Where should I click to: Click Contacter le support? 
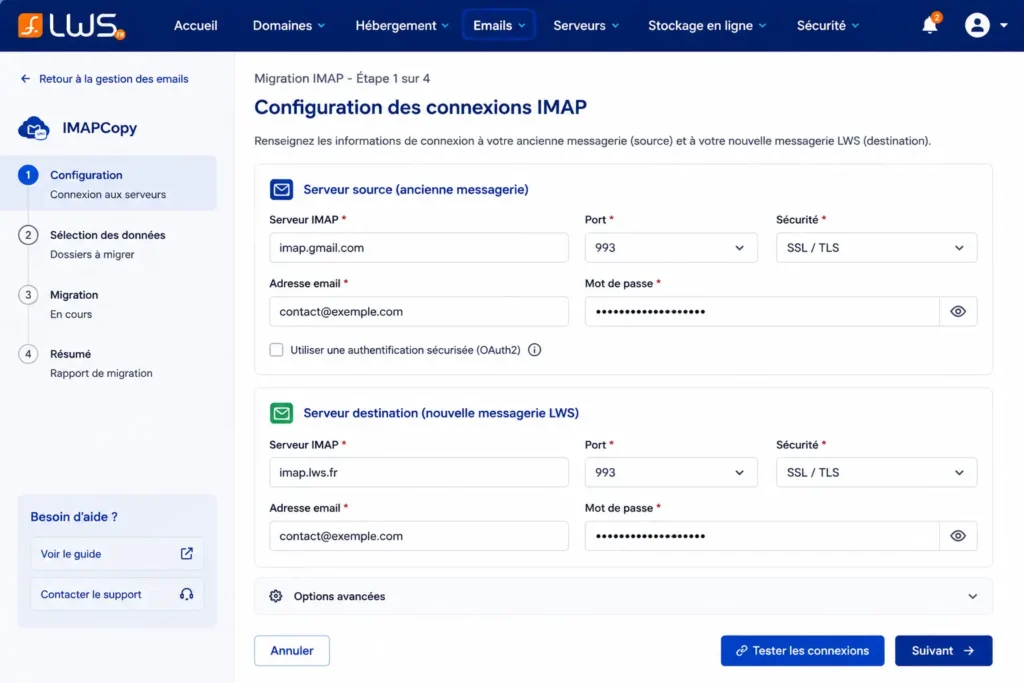(x=117, y=594)
